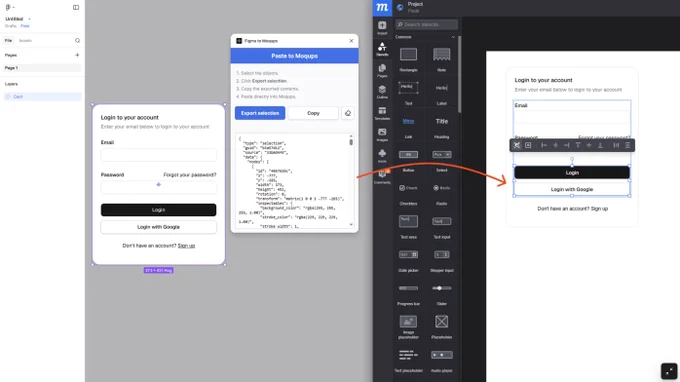680x382 pixels.
Task: Select the Radio stencil
Action: pos(441,188)
